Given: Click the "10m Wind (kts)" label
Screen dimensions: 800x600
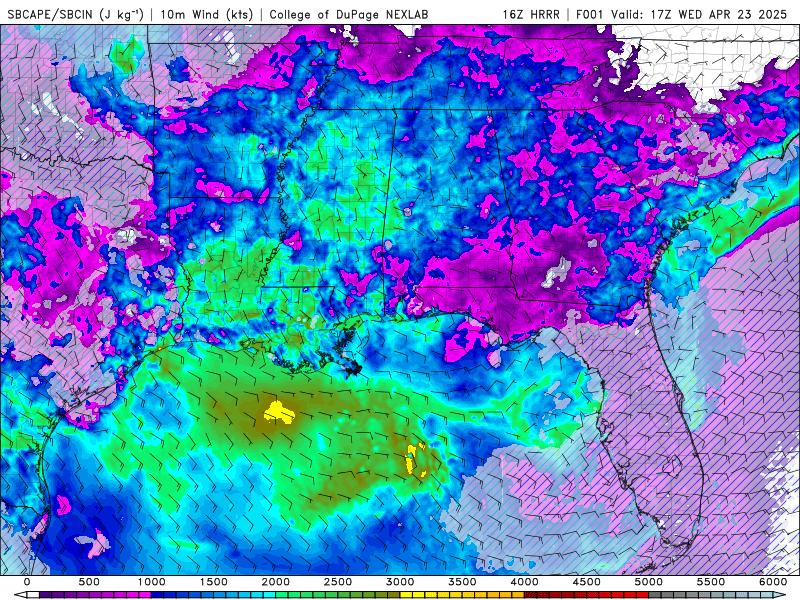Looking at the screenshot, I should pos(207,14).
